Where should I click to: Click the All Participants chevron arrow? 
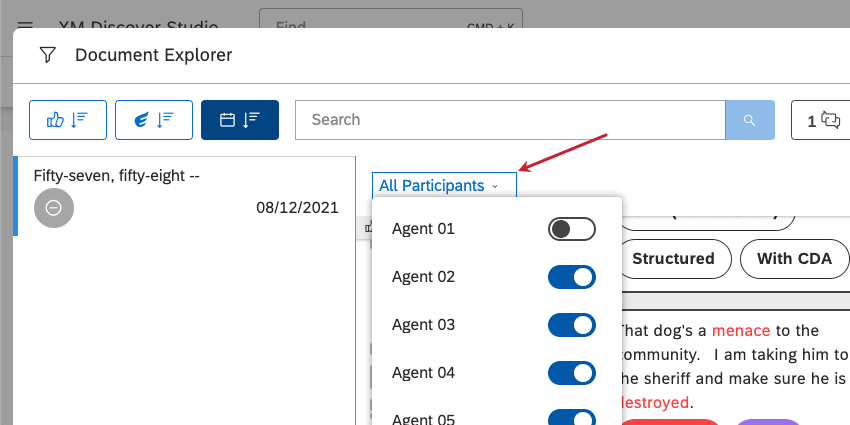pos(494,186)
